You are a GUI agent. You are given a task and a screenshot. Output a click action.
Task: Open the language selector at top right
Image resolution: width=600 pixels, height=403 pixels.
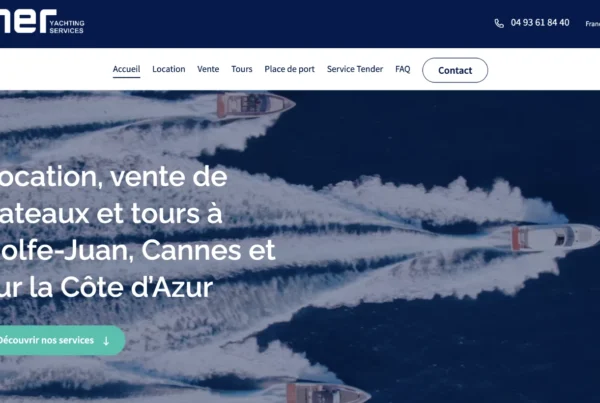pyautogui.click(x=592, y=24)
